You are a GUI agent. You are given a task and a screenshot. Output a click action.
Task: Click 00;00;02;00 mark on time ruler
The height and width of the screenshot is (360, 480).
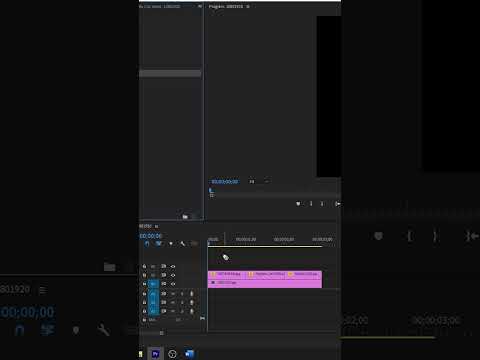pyautogui.click(x=284, y=239)
